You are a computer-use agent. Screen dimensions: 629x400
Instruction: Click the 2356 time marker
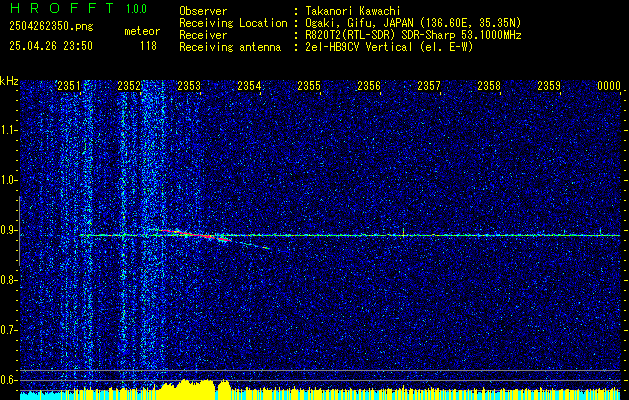[x=369, y=86]
